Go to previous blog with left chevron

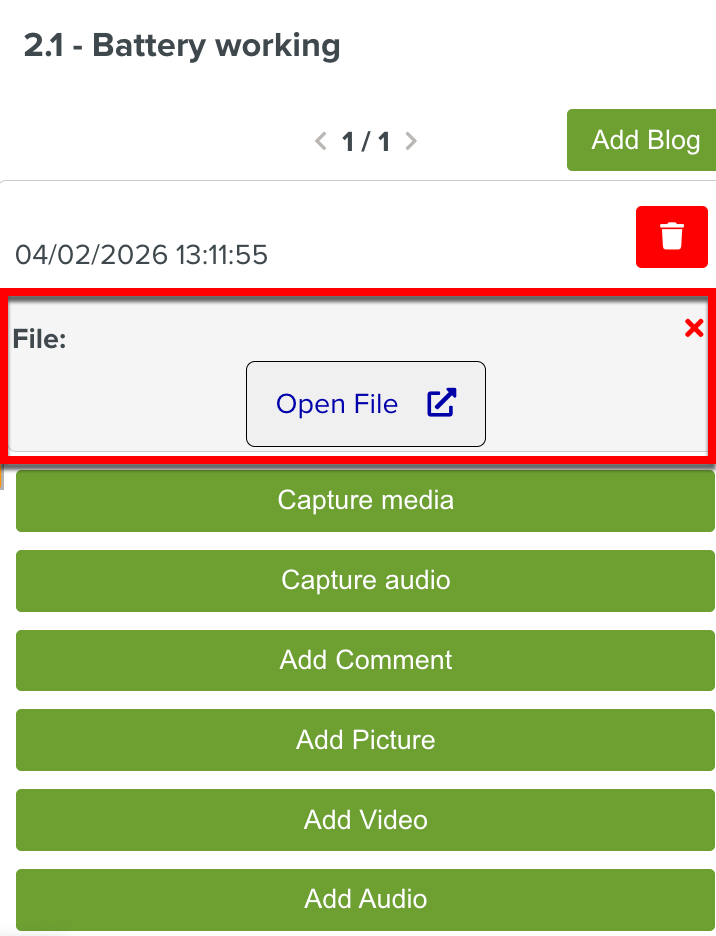pos(321,141)
